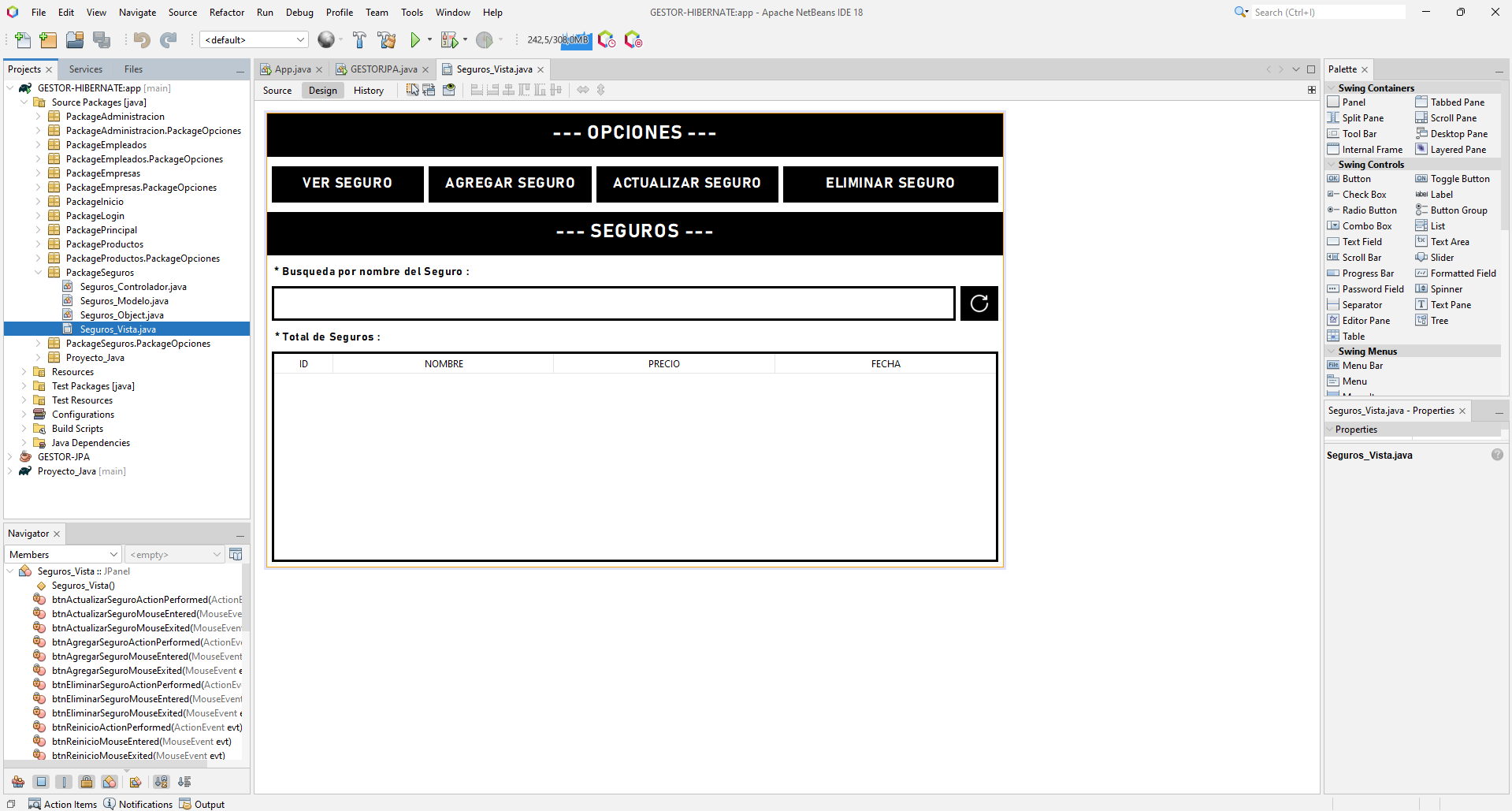Pick the Progress Bar component in Palette
Viewport: 1512px width, 811px height.
pos(1361,273)
